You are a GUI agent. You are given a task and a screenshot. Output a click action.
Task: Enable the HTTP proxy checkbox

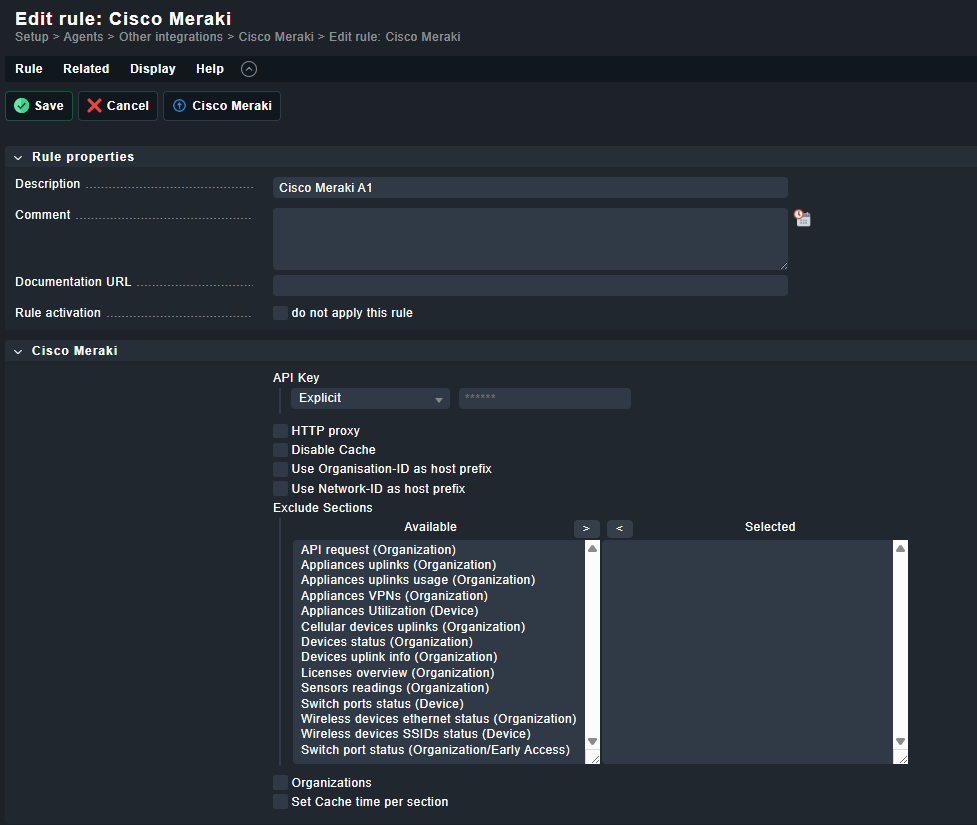[x=280, y=431]
